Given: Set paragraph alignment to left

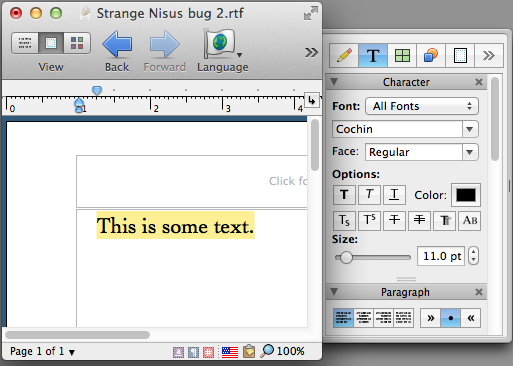Looking at the screenshot, I should point(343,318).
